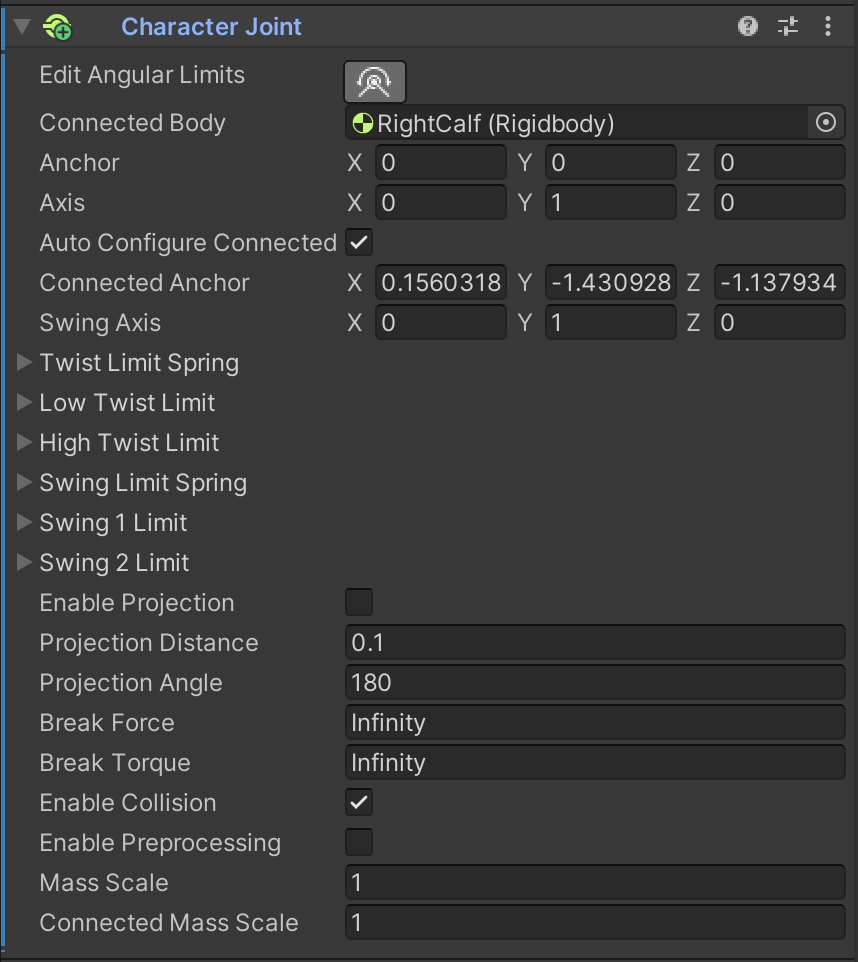Click the Break Force value field
The width and height of the screenshot is (858, 962).
[x=595, y=723]
